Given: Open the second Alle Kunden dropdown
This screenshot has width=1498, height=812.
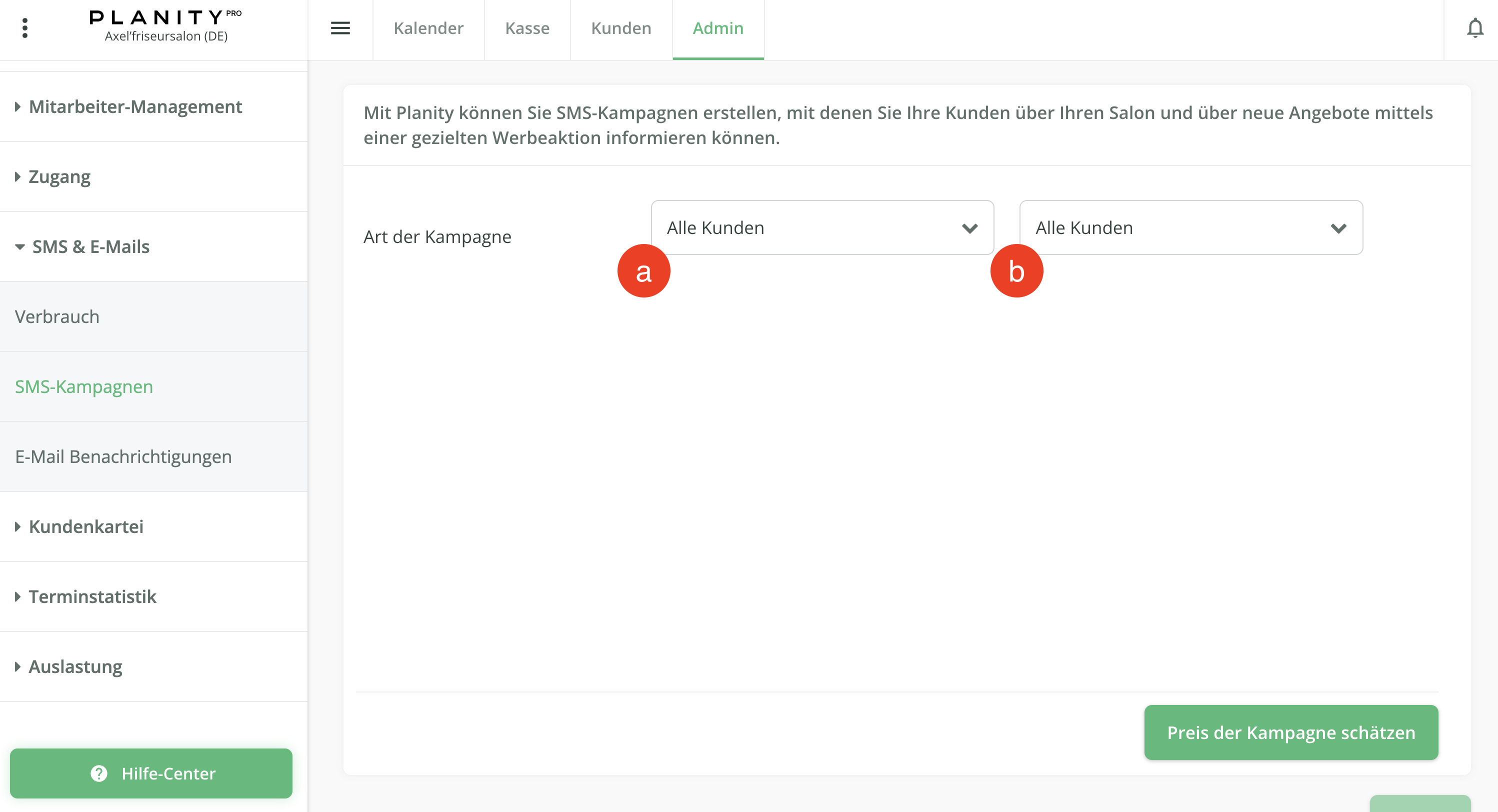Looking at the screenshot, I should [1190, 227].
